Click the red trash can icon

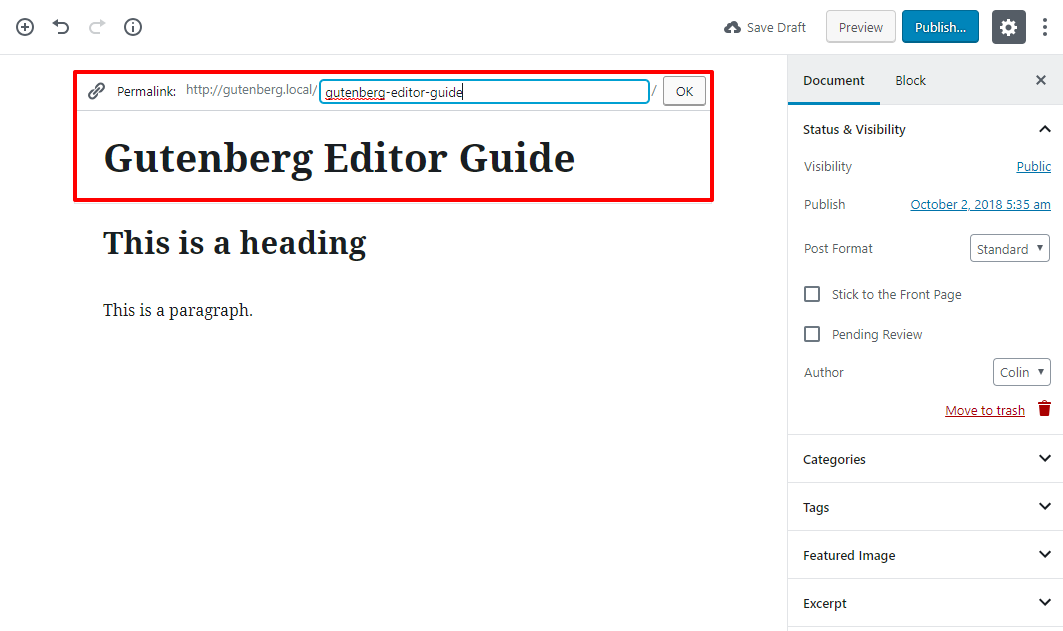(x=1045, y=409)
